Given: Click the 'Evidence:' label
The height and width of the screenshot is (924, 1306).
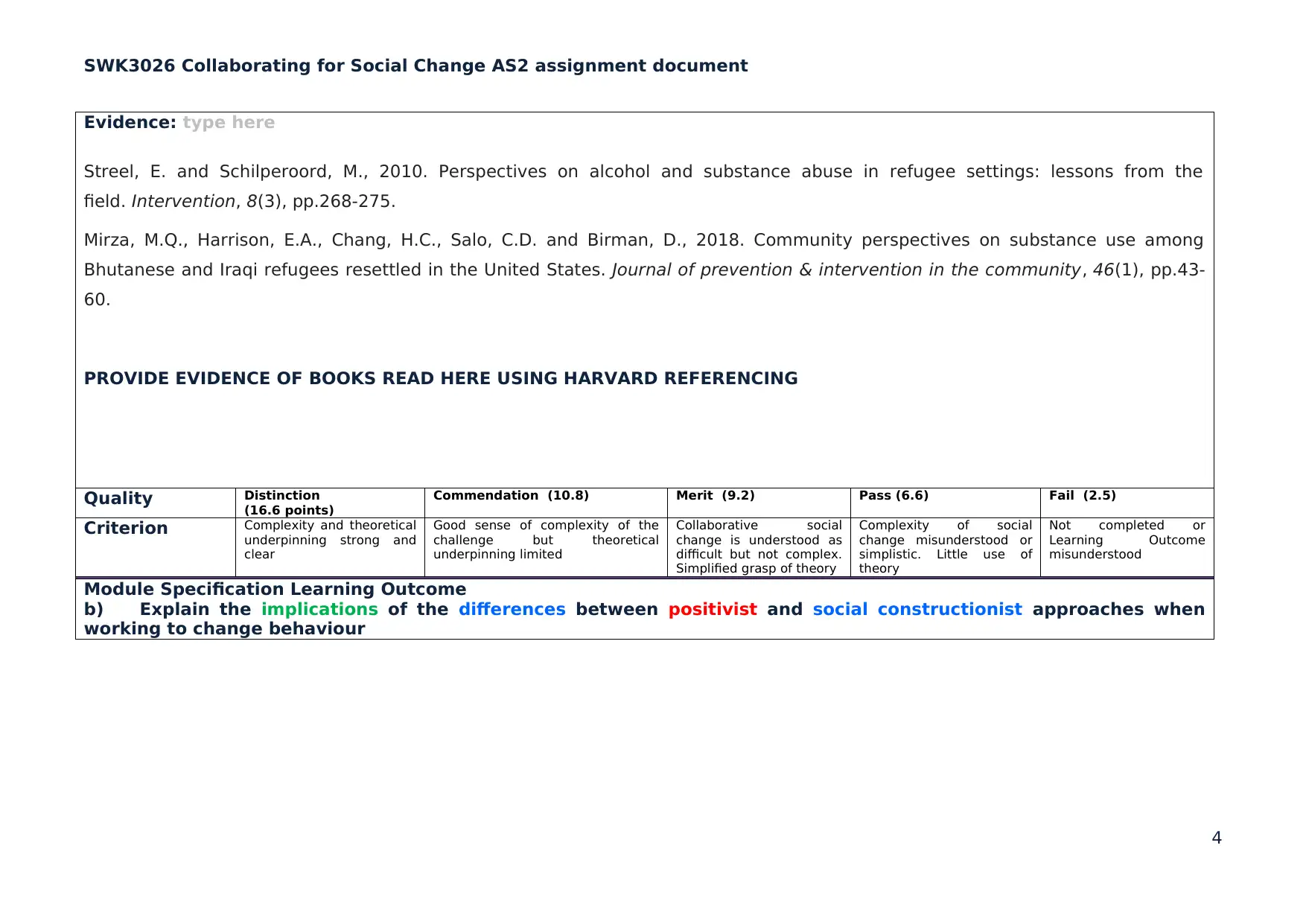Looking at the screenshot, I should [x=130, y=123].
